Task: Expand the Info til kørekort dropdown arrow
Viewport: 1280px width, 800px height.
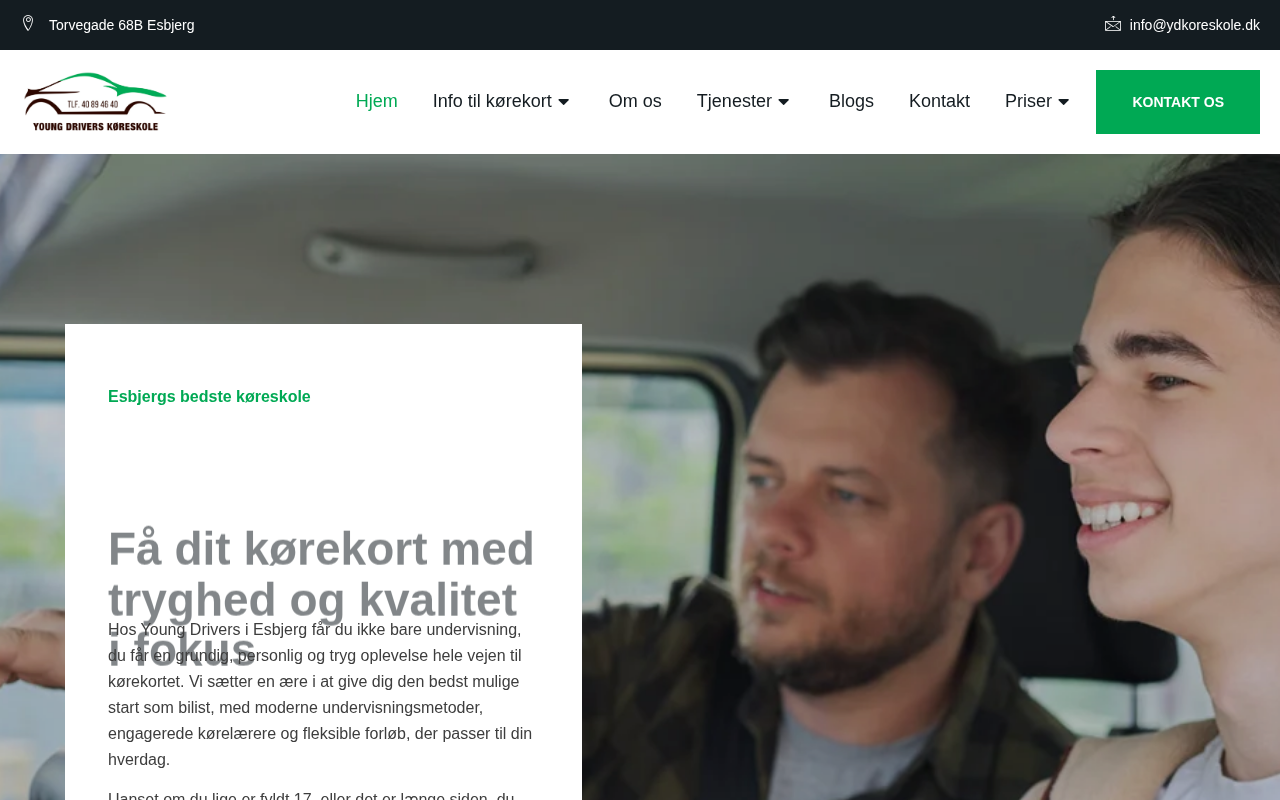Action: point(563,102)
